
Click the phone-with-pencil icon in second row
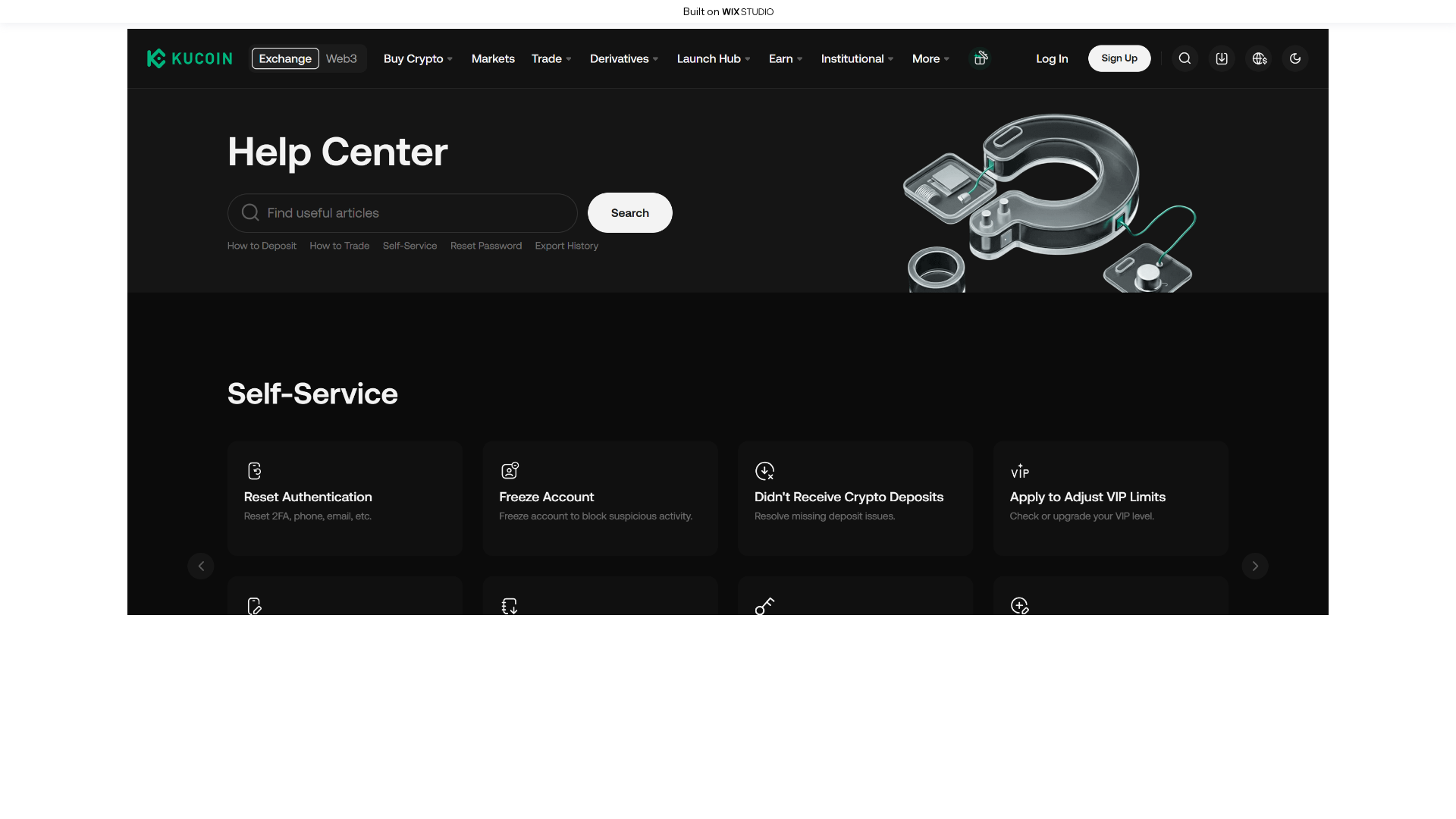click(255, 606)
